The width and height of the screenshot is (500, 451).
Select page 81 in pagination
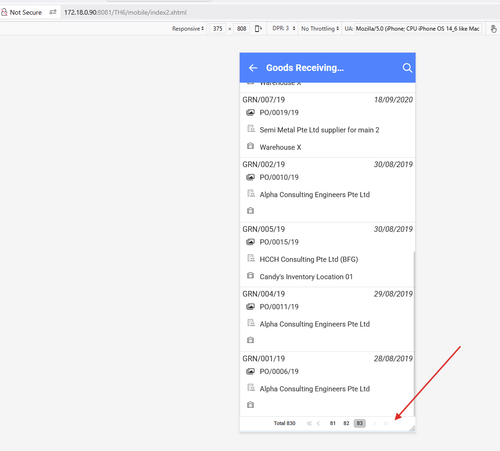click(333, 423)
